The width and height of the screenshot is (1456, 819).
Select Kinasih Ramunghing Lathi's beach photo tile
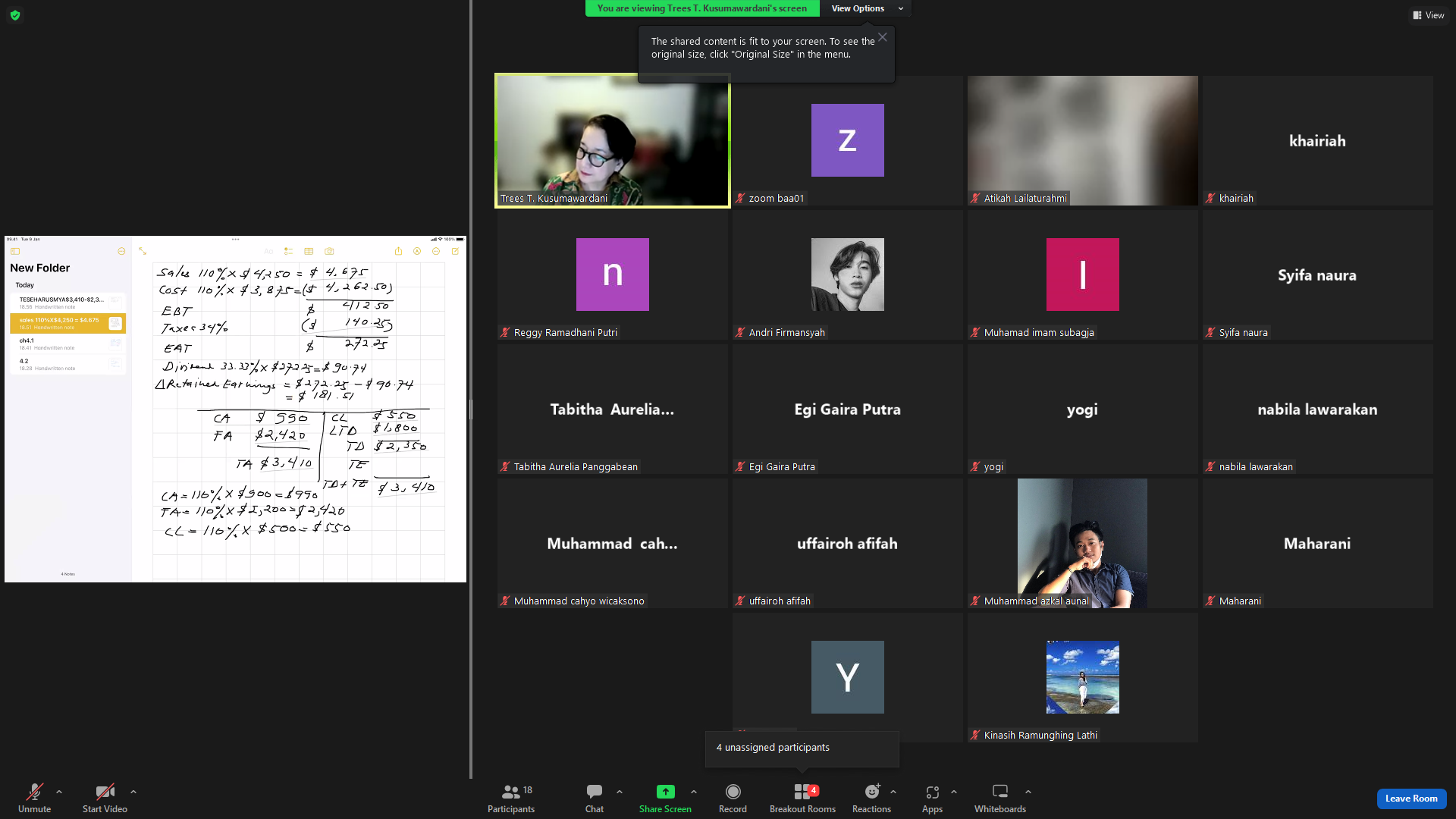tap(1083, 677)
